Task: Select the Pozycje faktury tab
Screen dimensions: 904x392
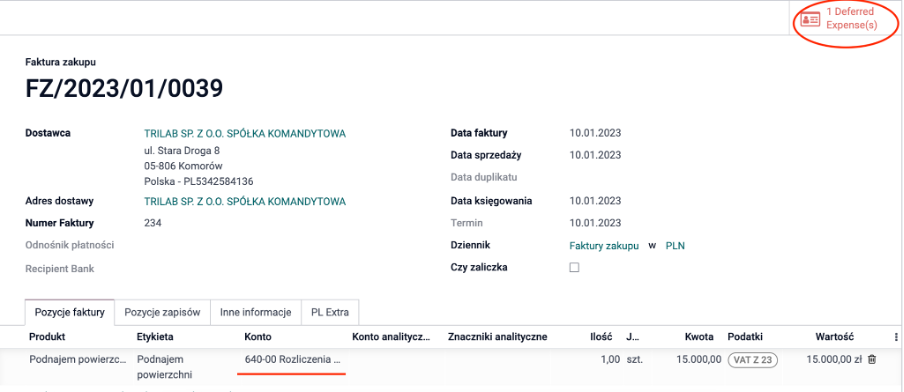Action: pos(70,312)
